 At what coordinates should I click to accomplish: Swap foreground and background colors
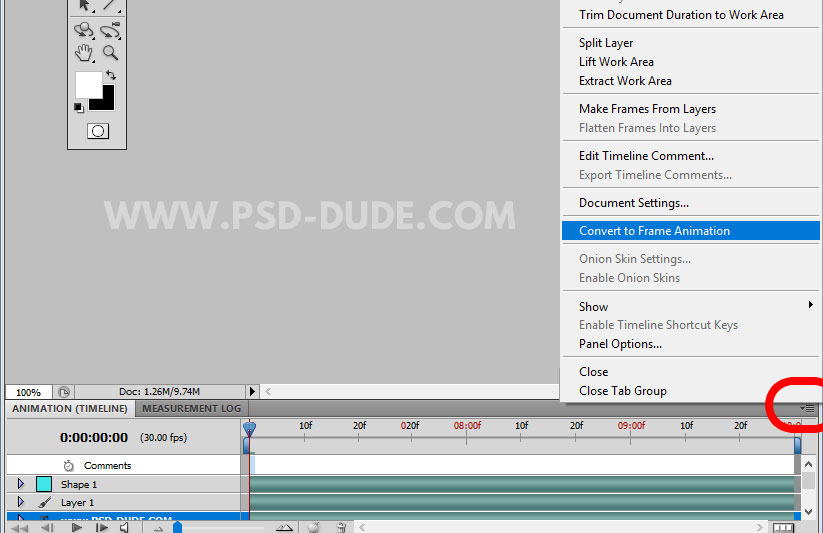click(x=111, y=75)
